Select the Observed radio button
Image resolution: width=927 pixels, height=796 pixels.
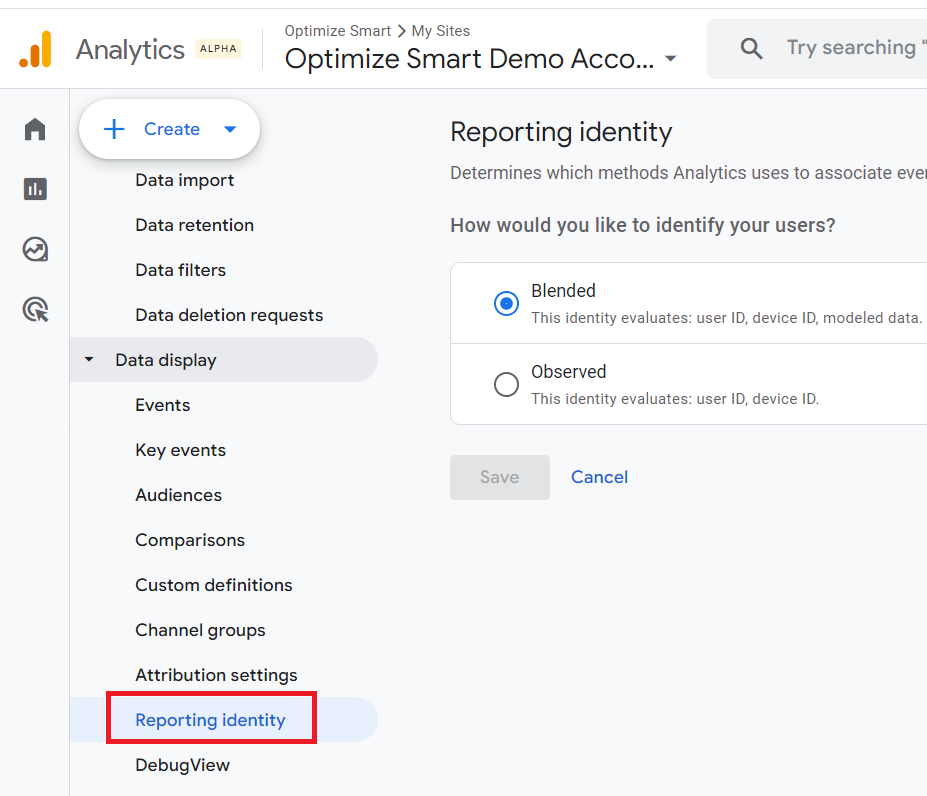coord(506,384)
